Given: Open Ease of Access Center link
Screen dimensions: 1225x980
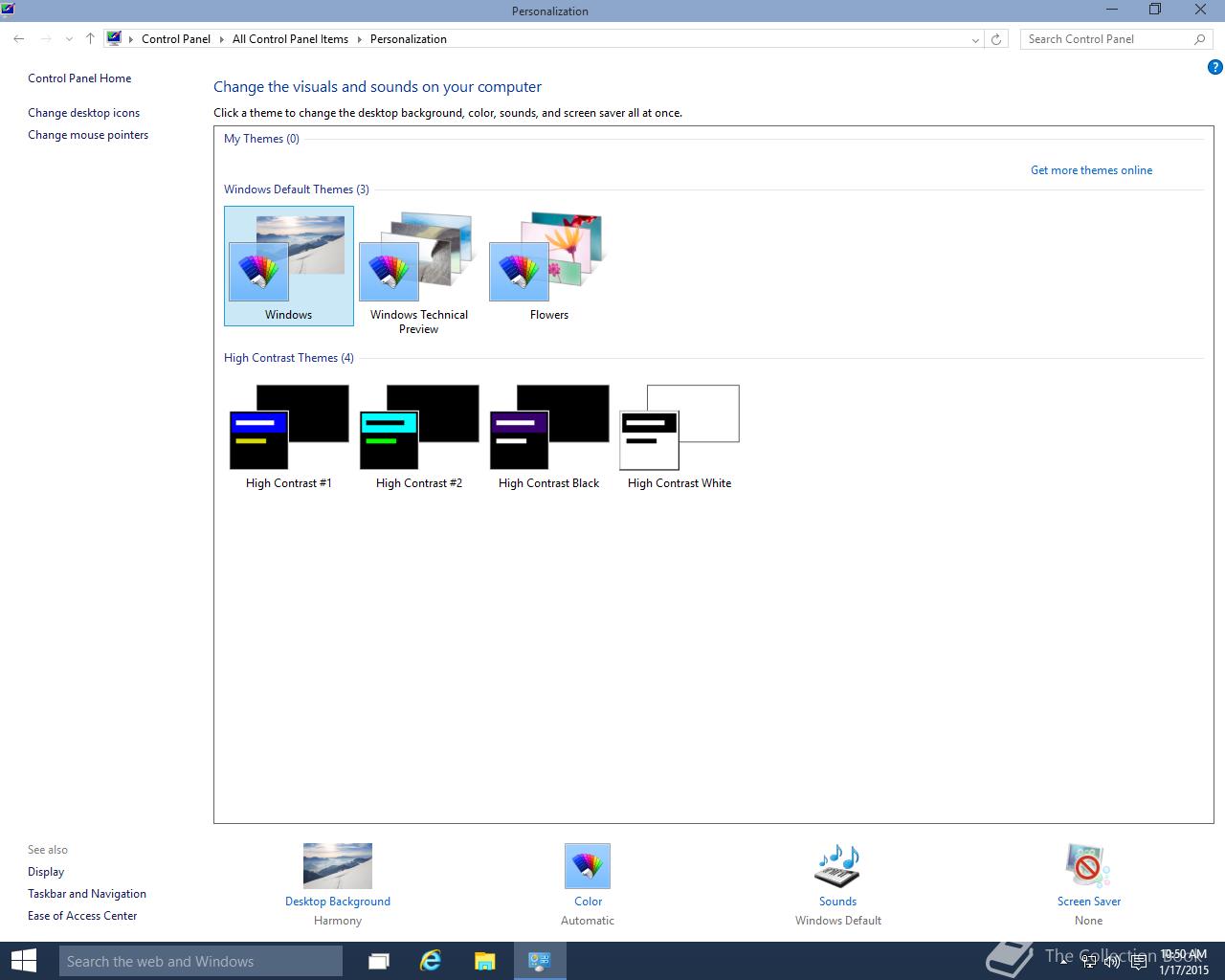Looking at the screenshot, I should 82,916.
